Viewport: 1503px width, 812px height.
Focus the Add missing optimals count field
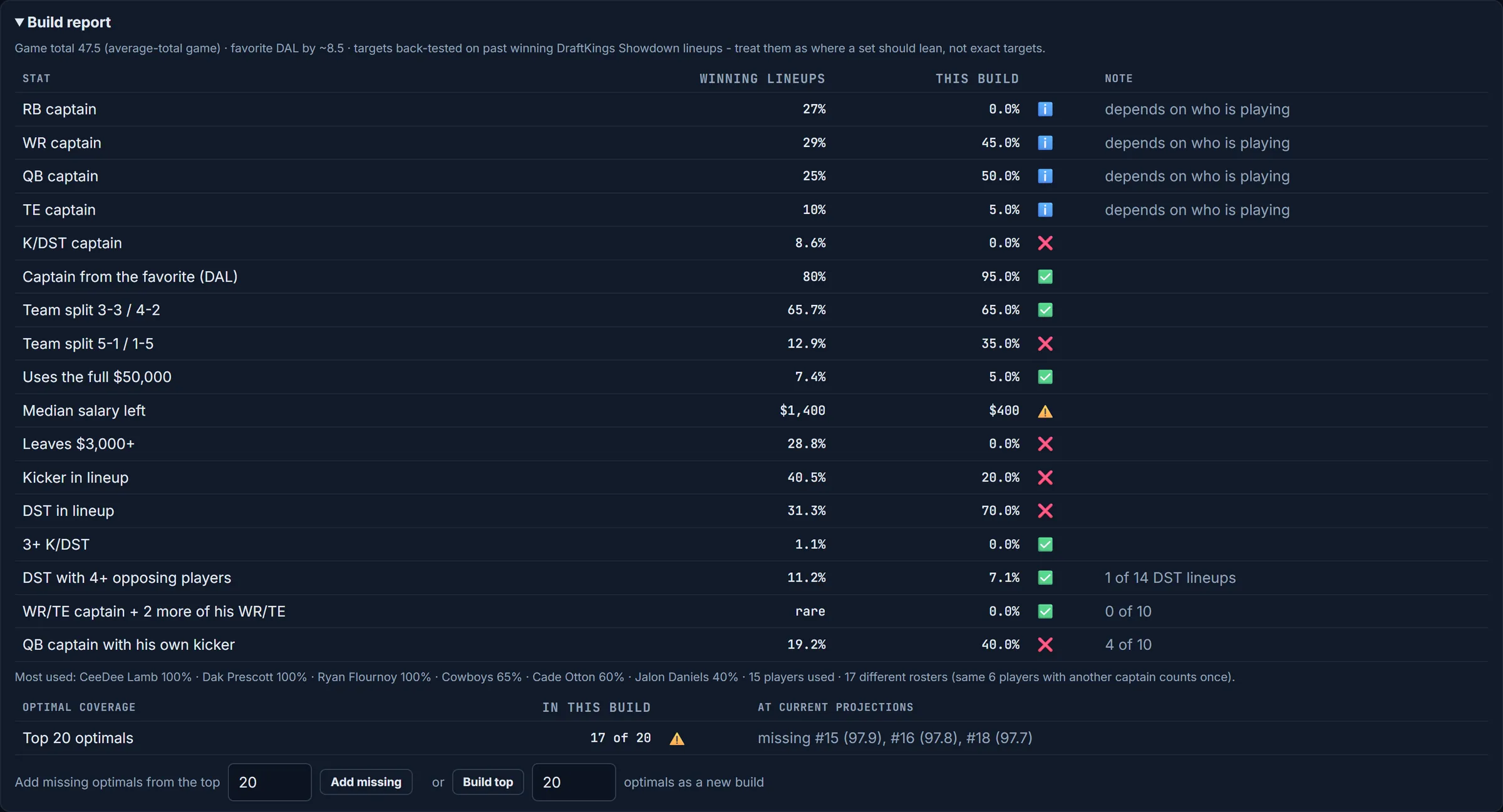[x=270, y=782]
